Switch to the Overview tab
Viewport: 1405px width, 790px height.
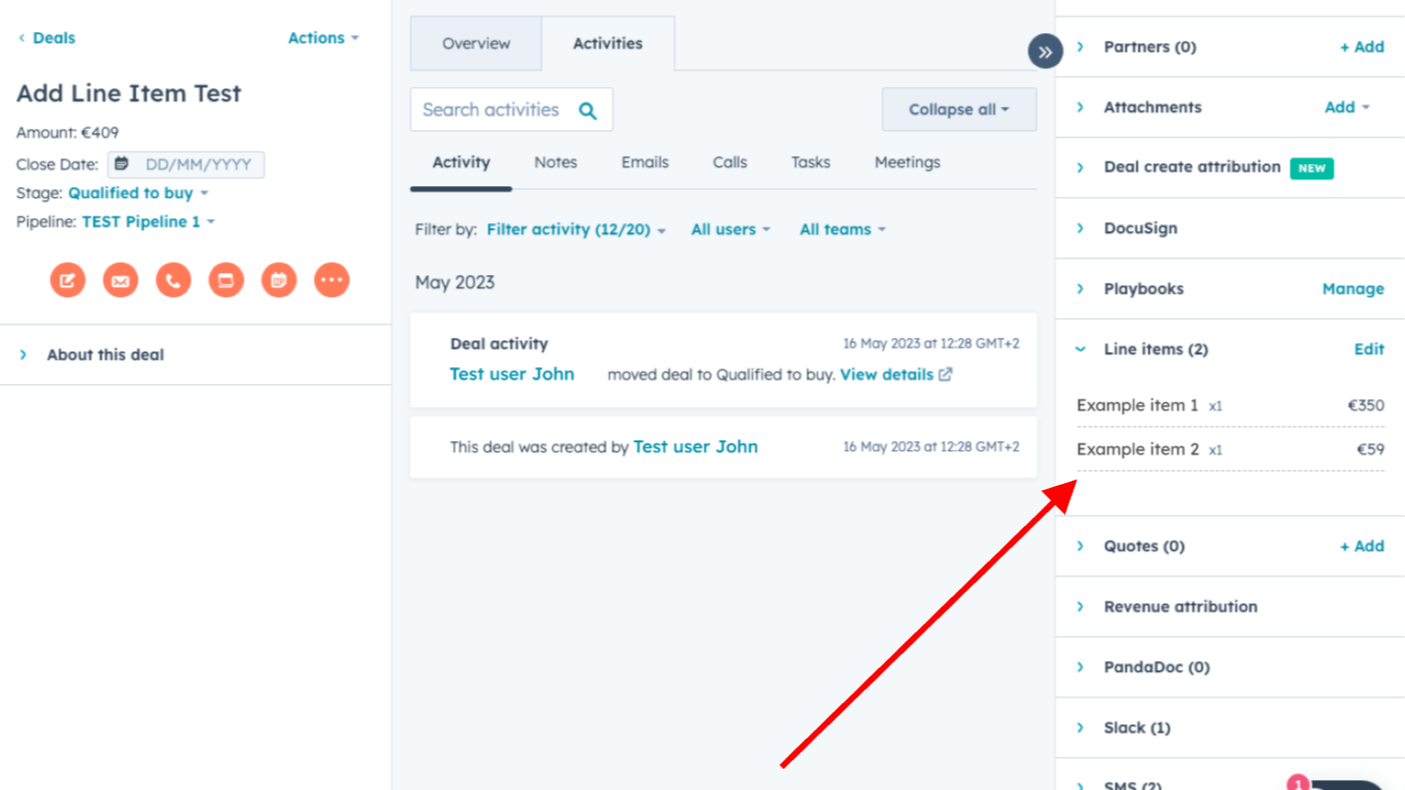tap(476, 43)
